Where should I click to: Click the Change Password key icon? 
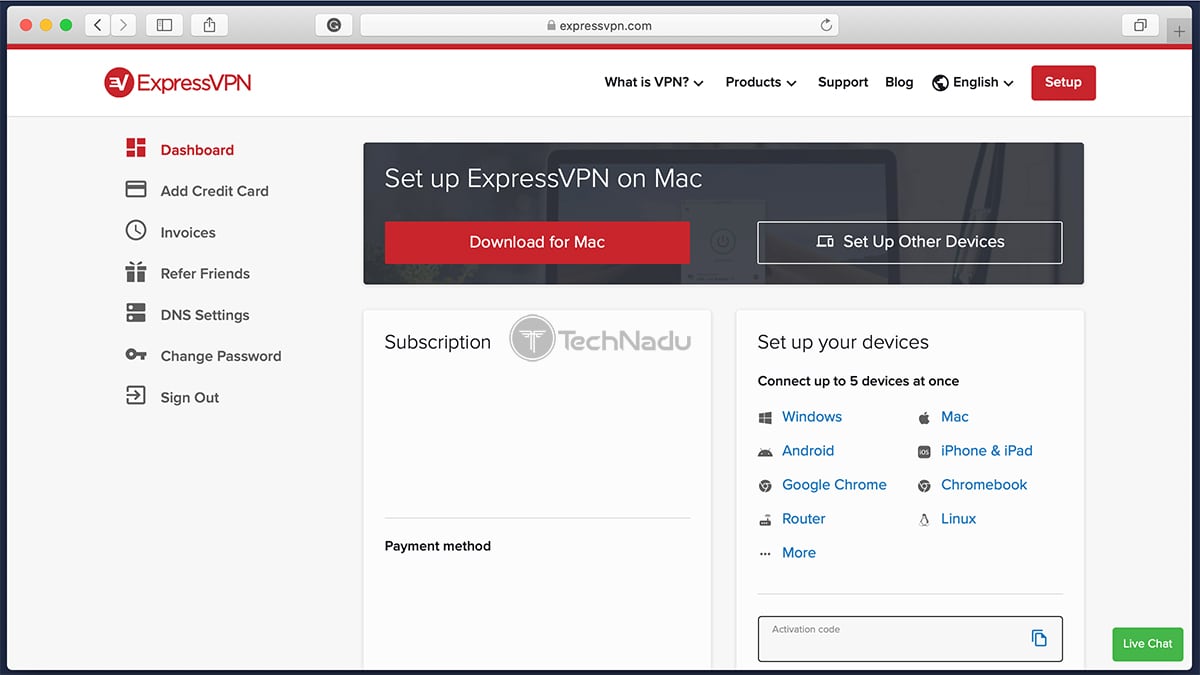(x=135, y=356)
